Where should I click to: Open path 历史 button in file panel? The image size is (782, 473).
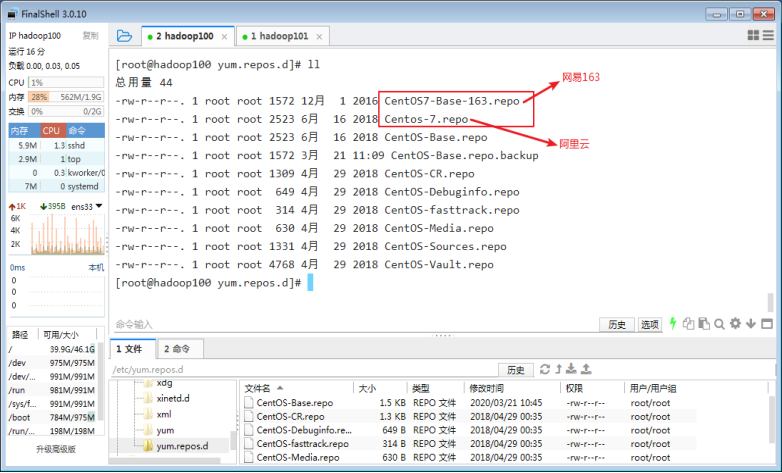tap(516, 370)
